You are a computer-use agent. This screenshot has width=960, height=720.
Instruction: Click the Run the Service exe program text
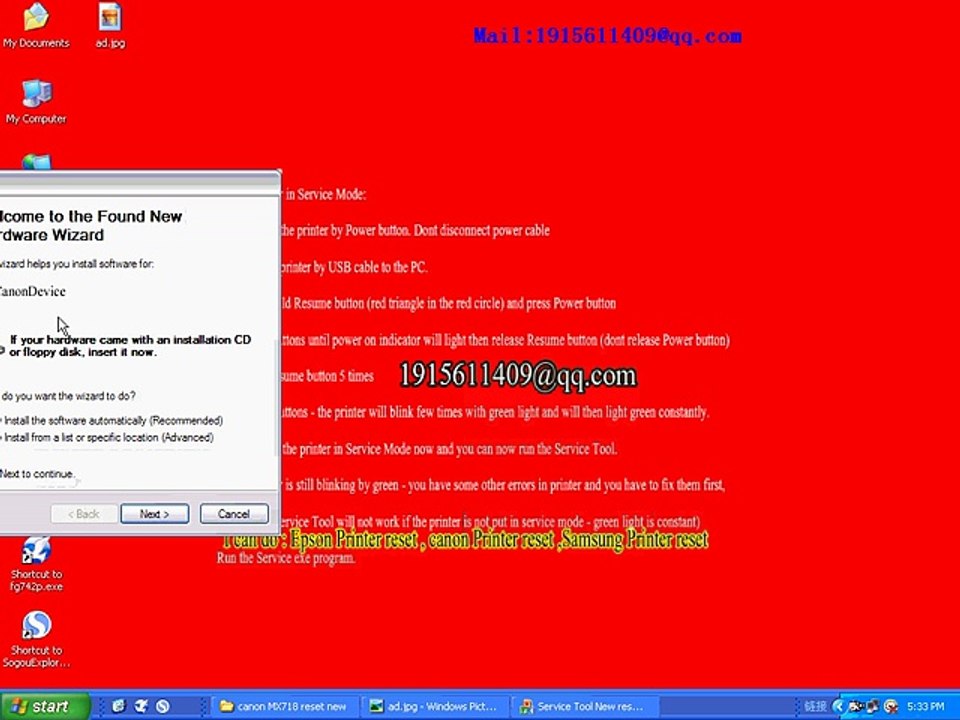coord(286,558)
